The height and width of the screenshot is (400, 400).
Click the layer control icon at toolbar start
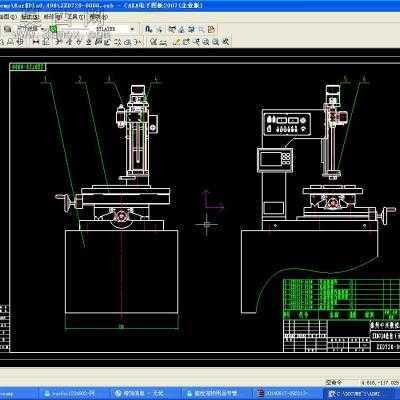pos(8,29)
